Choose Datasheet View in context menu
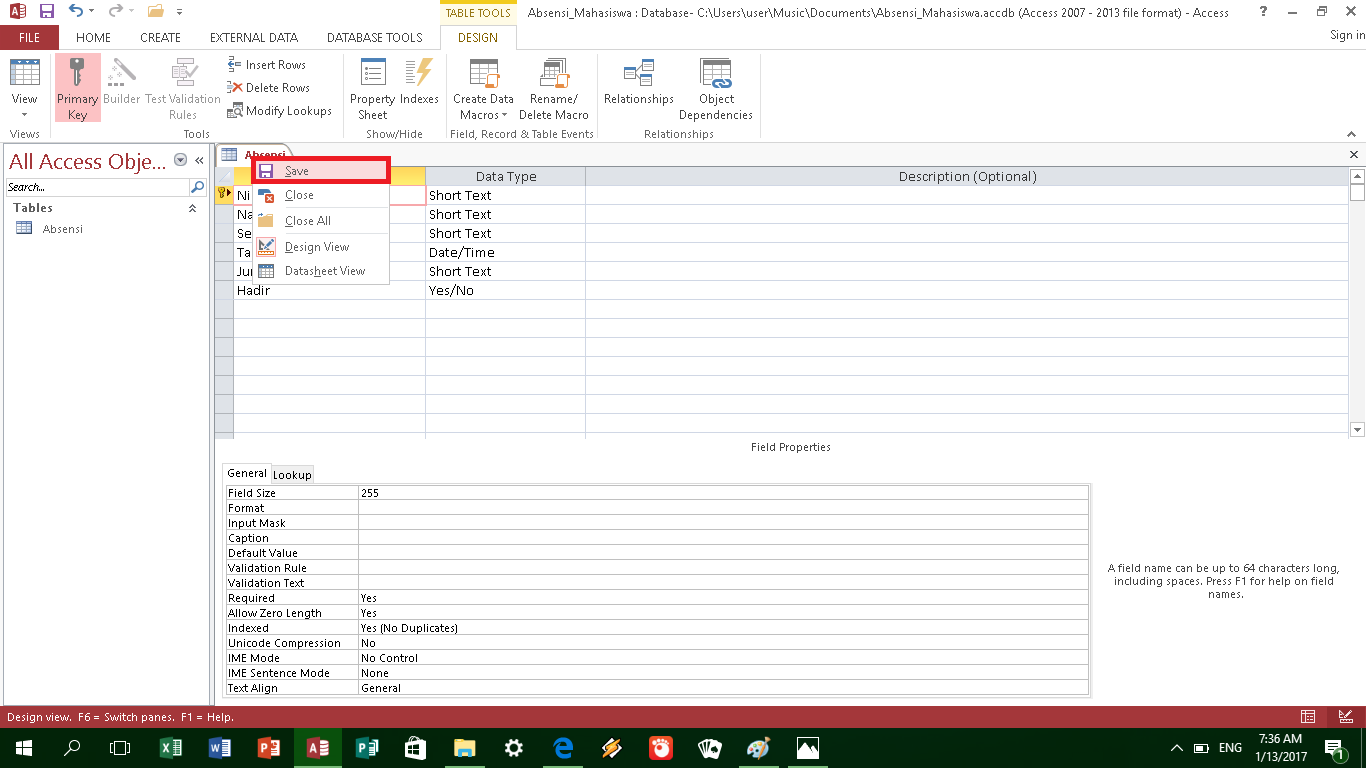This screenshot has width=1366, height=768. point(320,271)
